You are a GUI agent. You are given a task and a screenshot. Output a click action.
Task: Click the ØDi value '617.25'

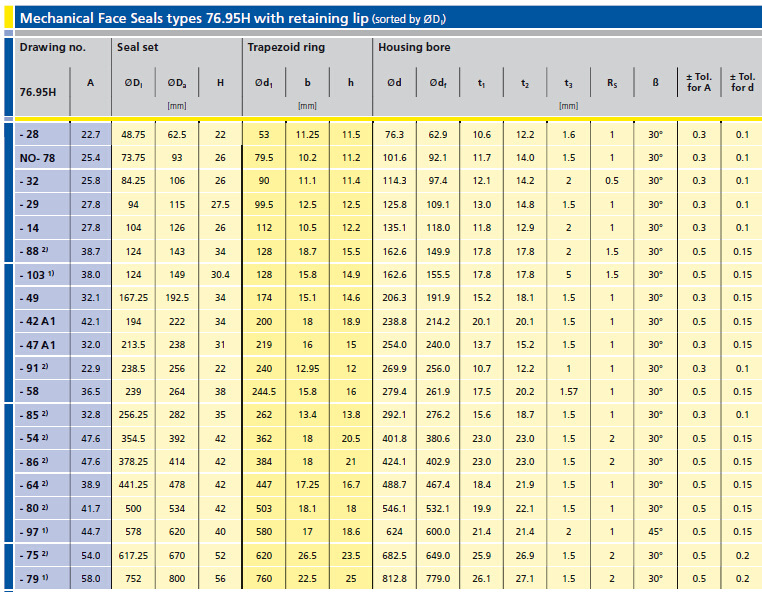pos(133,555)
